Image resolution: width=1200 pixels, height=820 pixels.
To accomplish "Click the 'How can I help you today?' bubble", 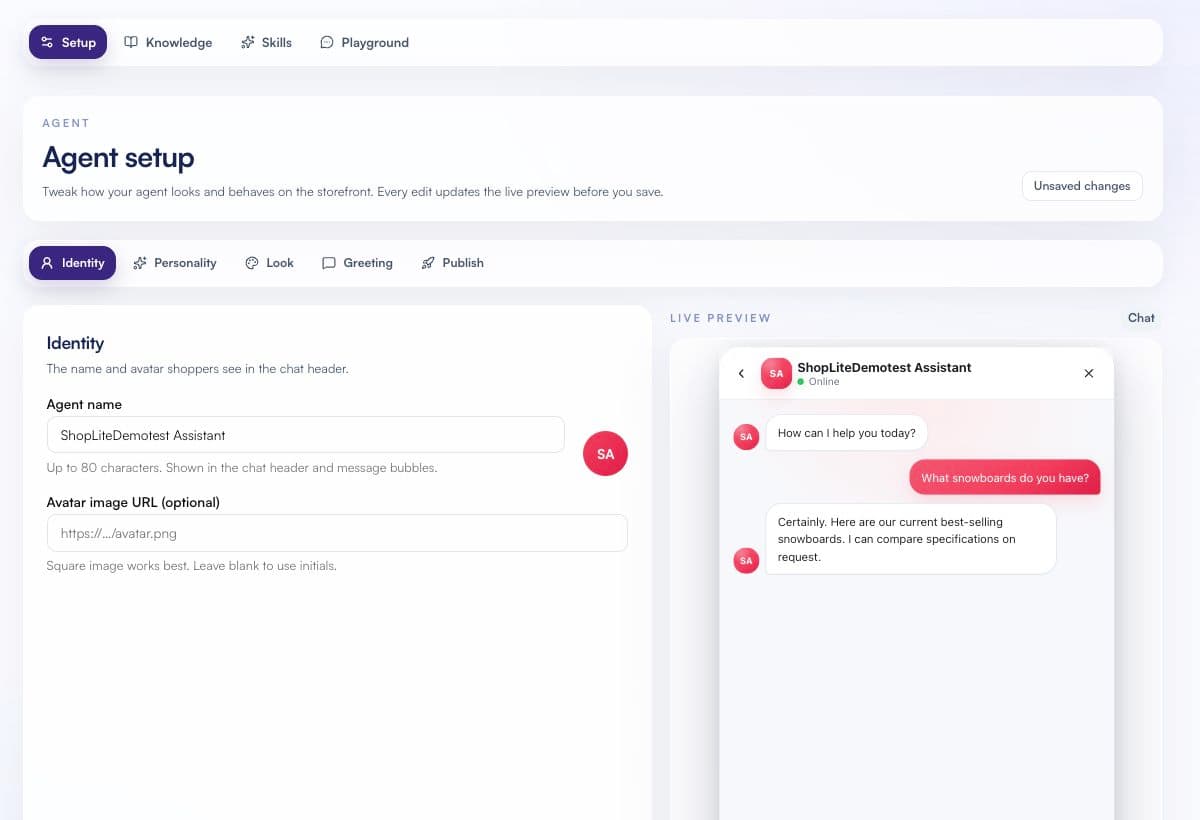I will pyautogui.click(x=847, y=433).
